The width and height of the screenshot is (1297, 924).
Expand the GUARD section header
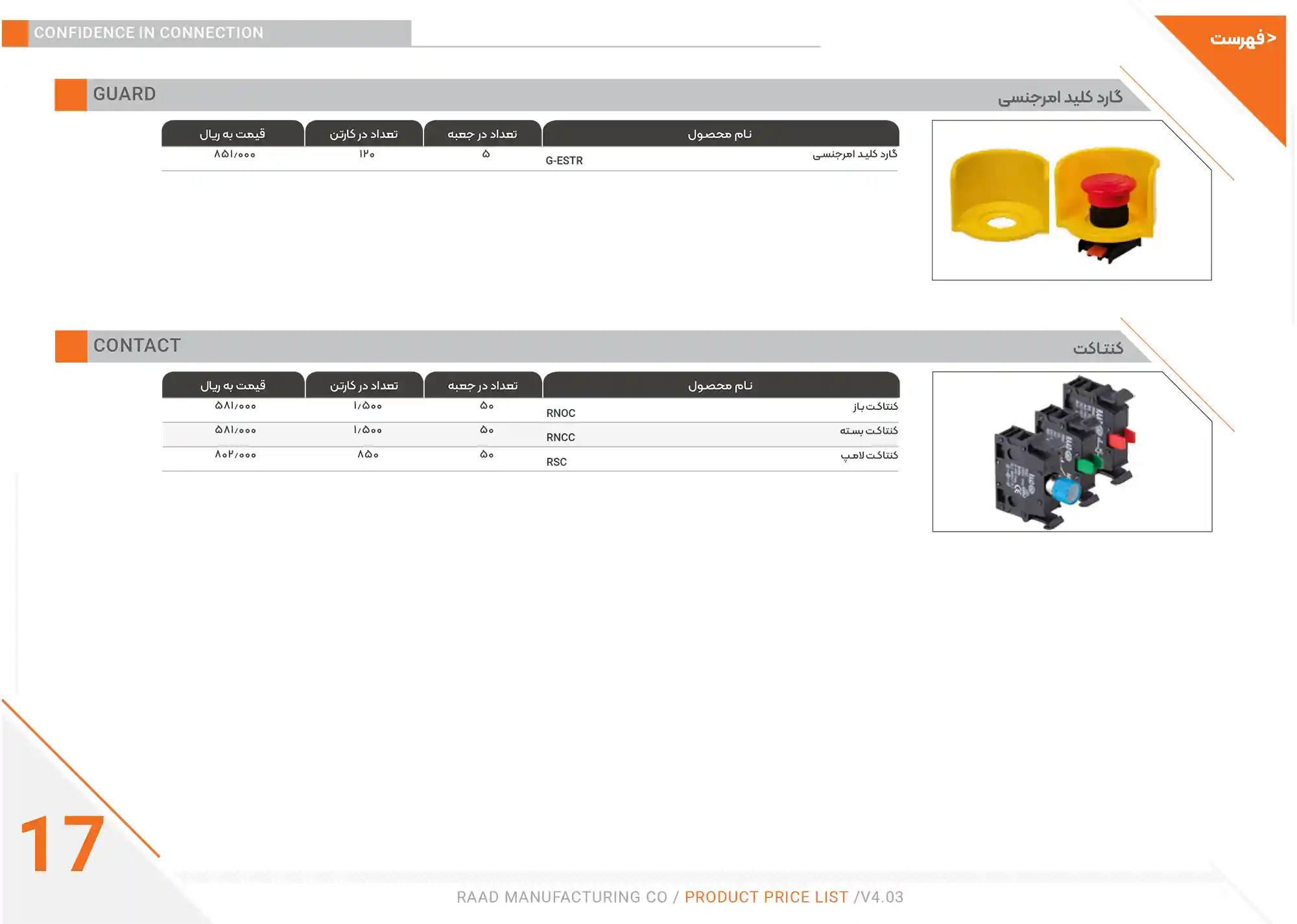click(125, 93)
